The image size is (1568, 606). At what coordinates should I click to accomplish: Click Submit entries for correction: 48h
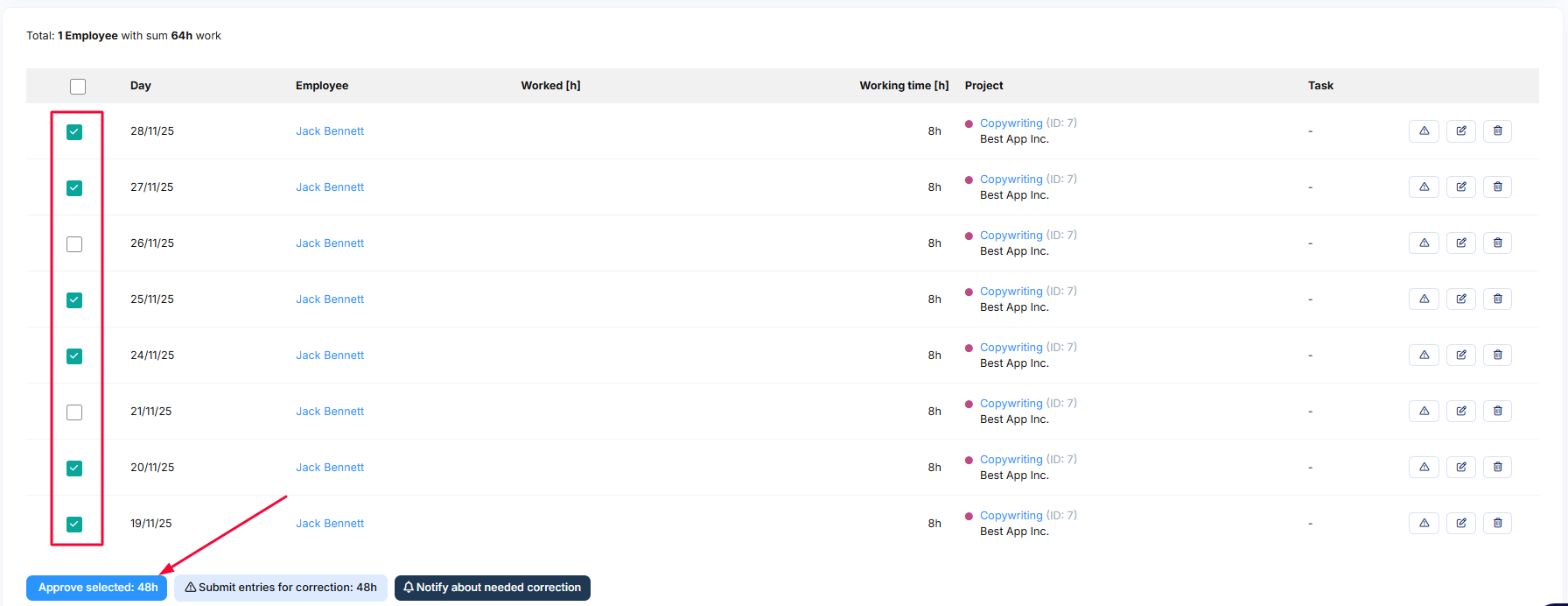click(x=281, y=588)
